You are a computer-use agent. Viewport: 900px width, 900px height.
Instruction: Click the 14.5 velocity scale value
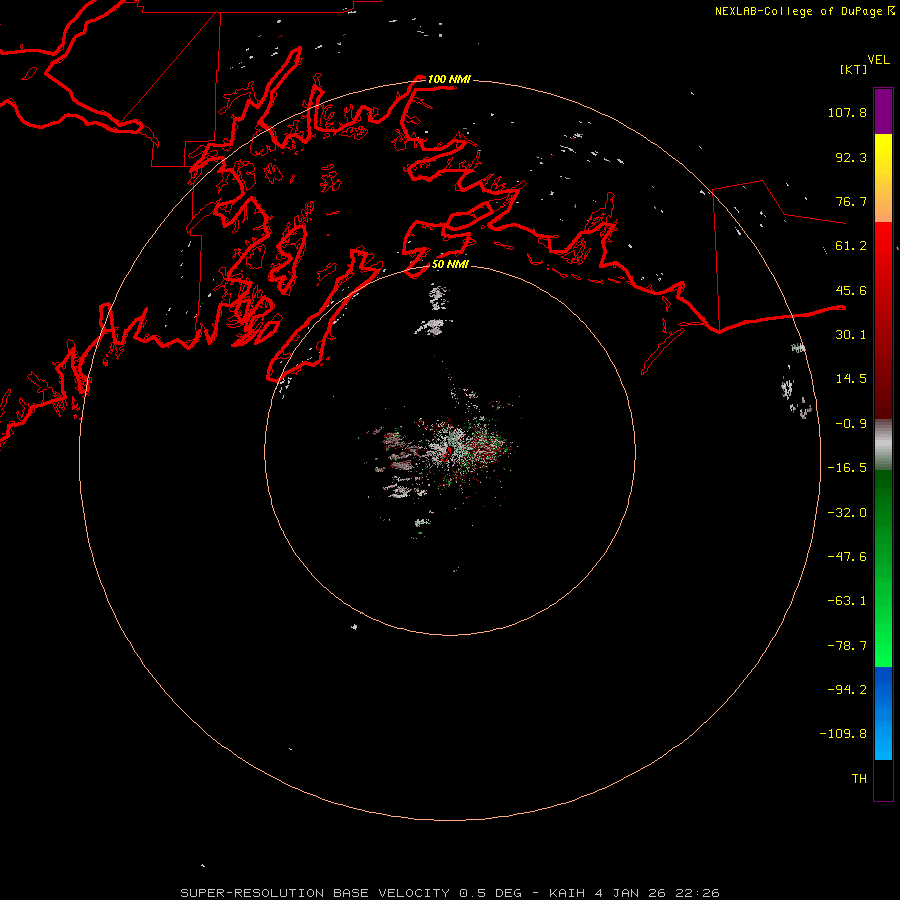click(851, 379)
